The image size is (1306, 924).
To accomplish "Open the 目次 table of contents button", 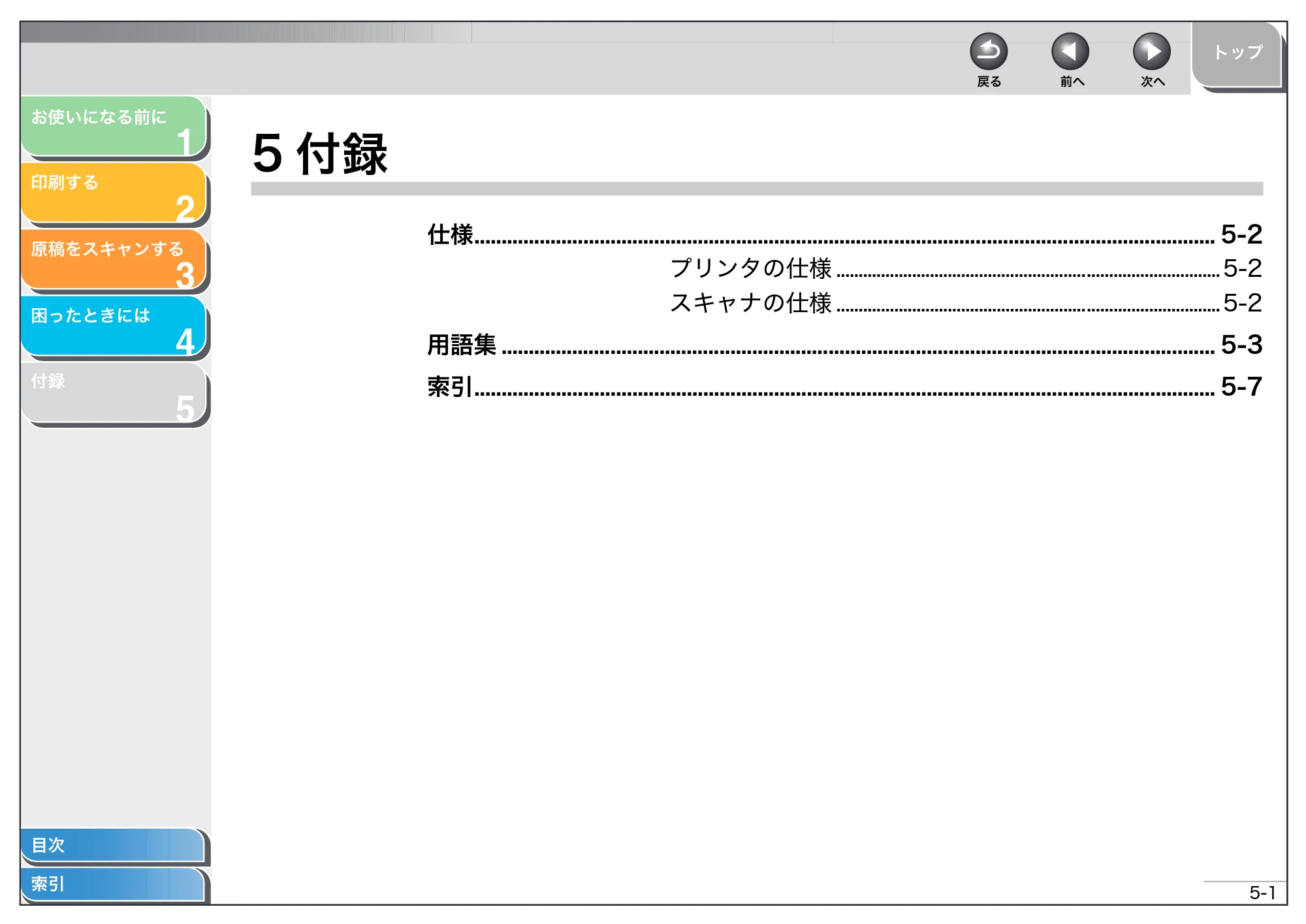I will (x=113, y=845).
